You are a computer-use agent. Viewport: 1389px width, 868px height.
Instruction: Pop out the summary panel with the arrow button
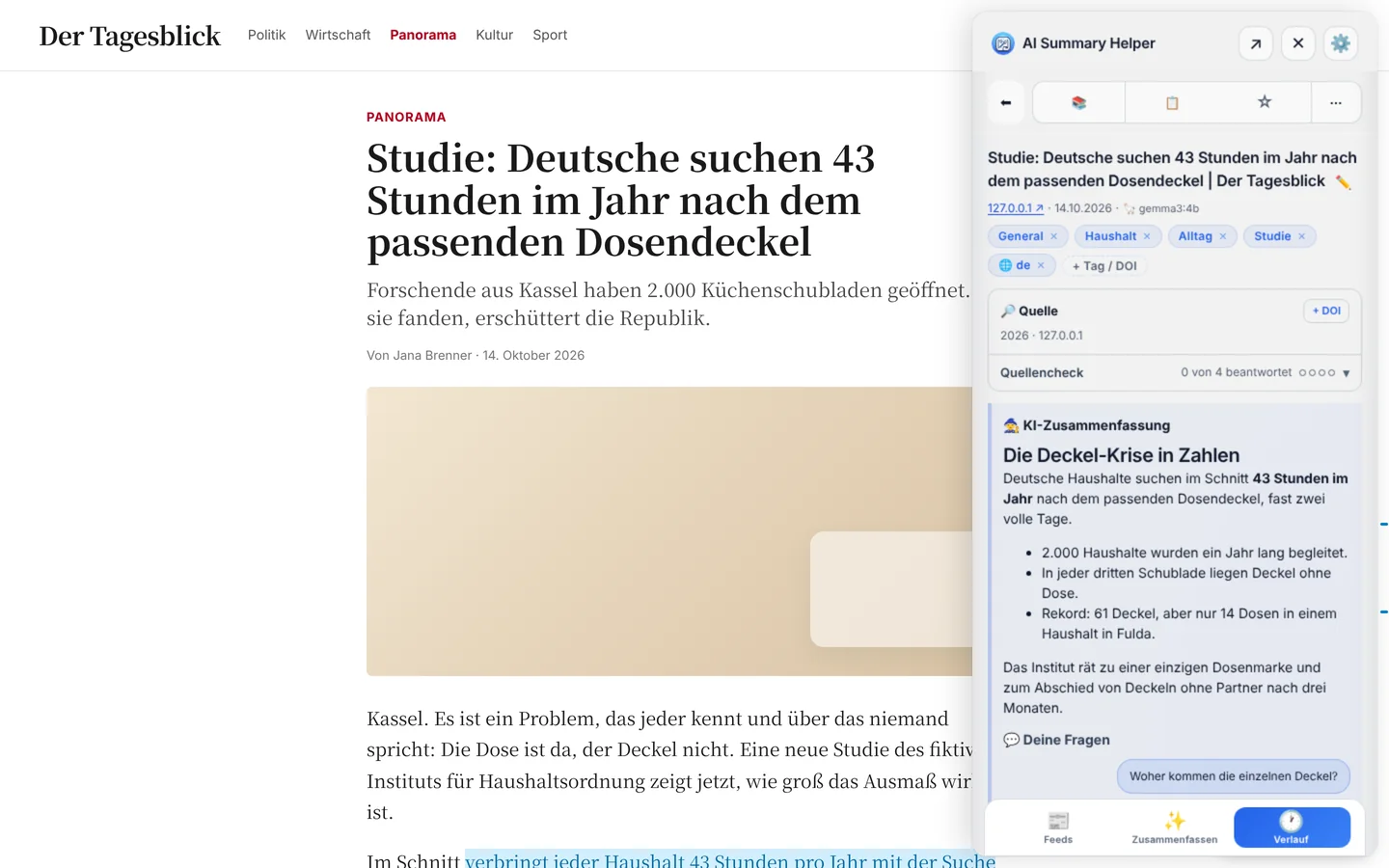1256,43
